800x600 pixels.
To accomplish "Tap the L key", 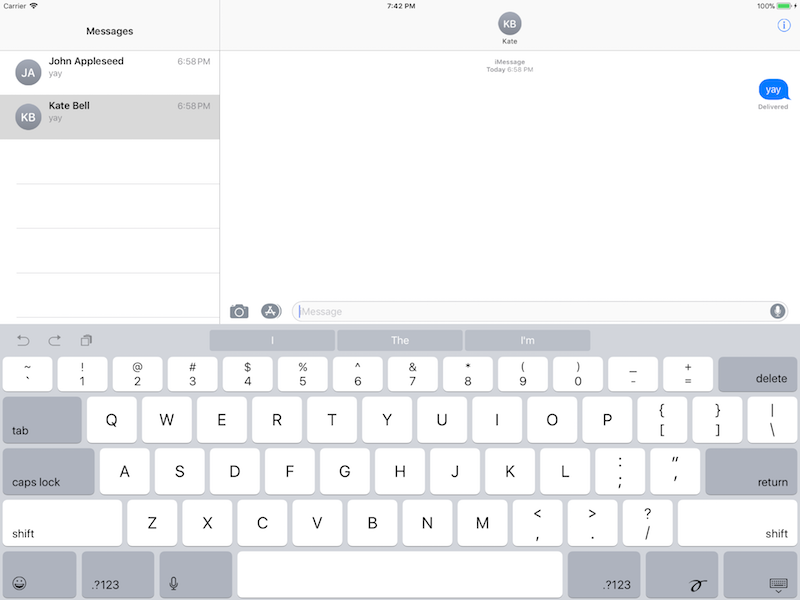I will (x=565, y=471).
